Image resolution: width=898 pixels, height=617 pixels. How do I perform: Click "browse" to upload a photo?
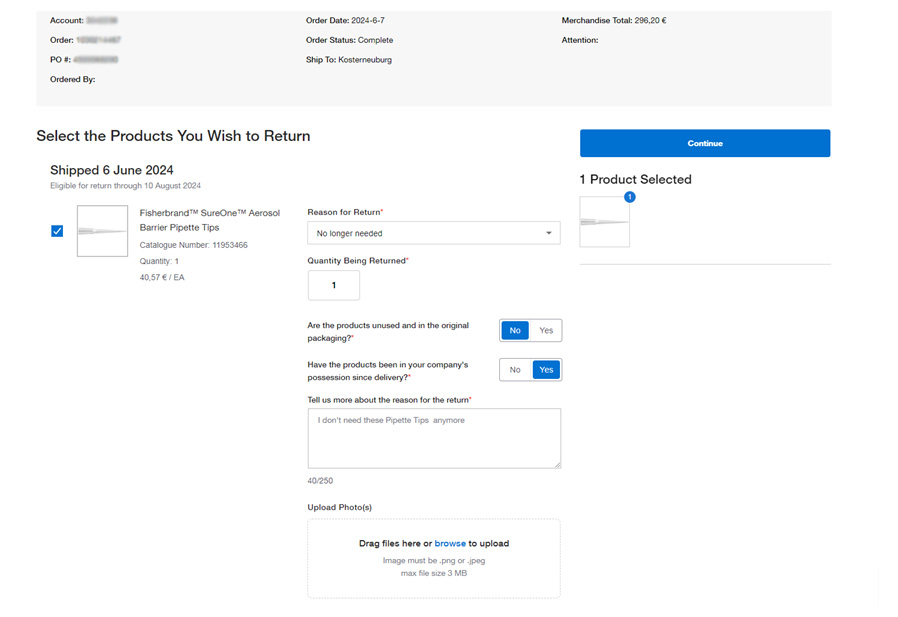pos(450,543)
